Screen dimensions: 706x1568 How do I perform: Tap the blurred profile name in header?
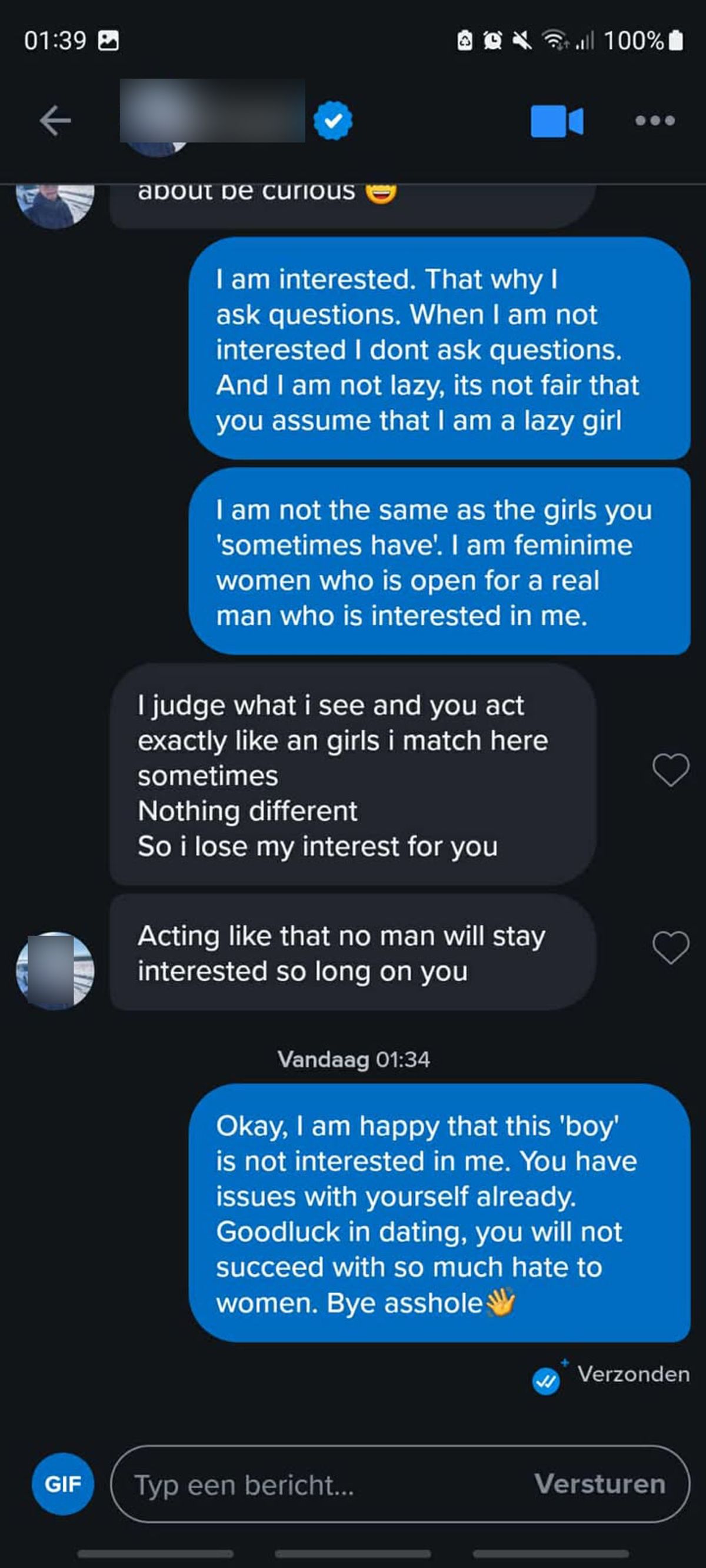[212, 111]
